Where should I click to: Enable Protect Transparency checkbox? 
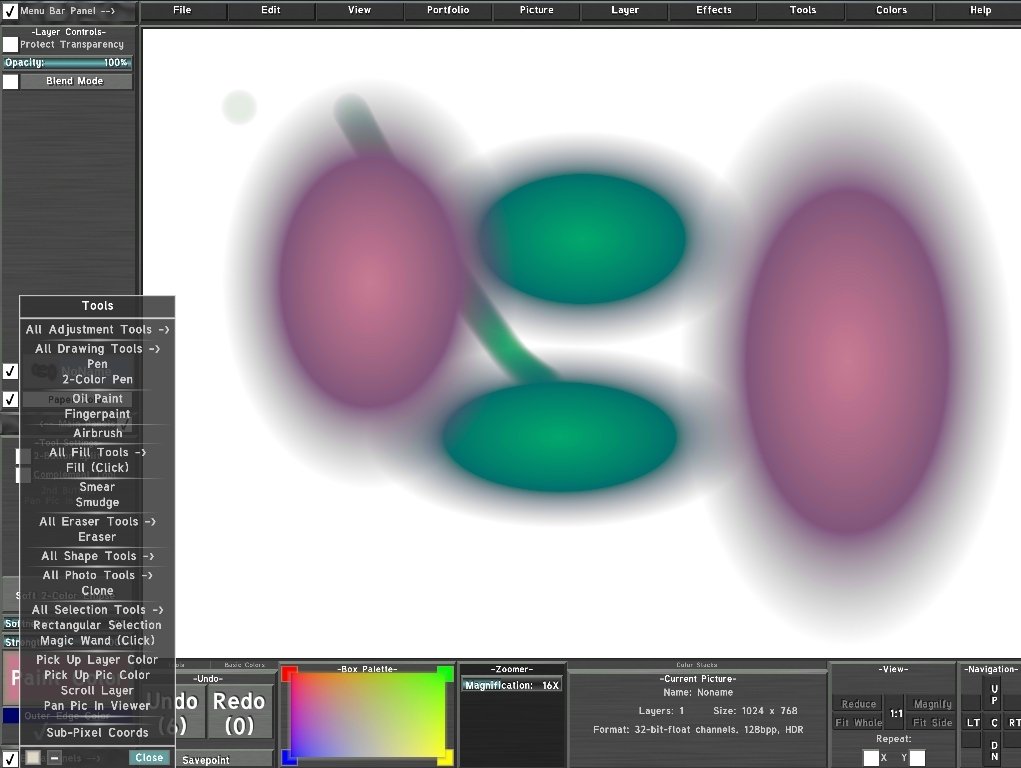[10, 44]
